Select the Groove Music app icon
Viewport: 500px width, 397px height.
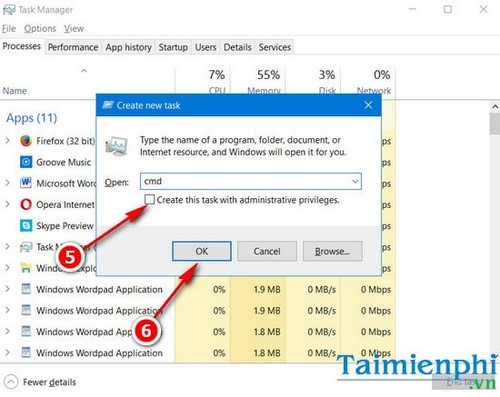(x=26, y=162)
